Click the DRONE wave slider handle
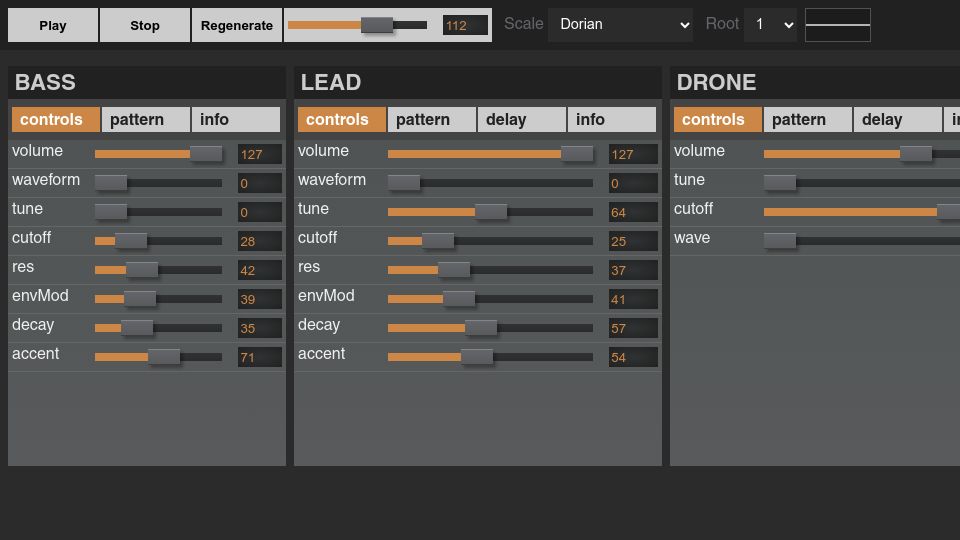The image size is (960, 540). click(x=780, y=241)
